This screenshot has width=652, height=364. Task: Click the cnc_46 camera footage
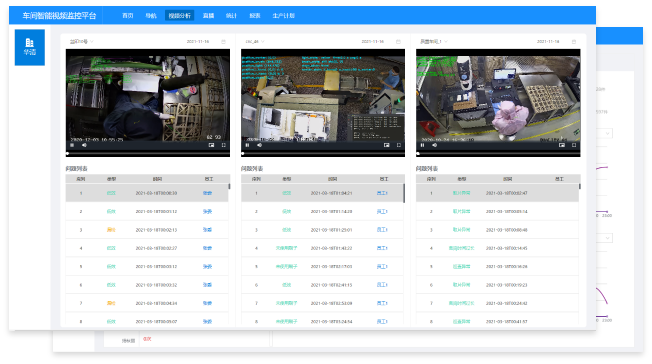323,98
